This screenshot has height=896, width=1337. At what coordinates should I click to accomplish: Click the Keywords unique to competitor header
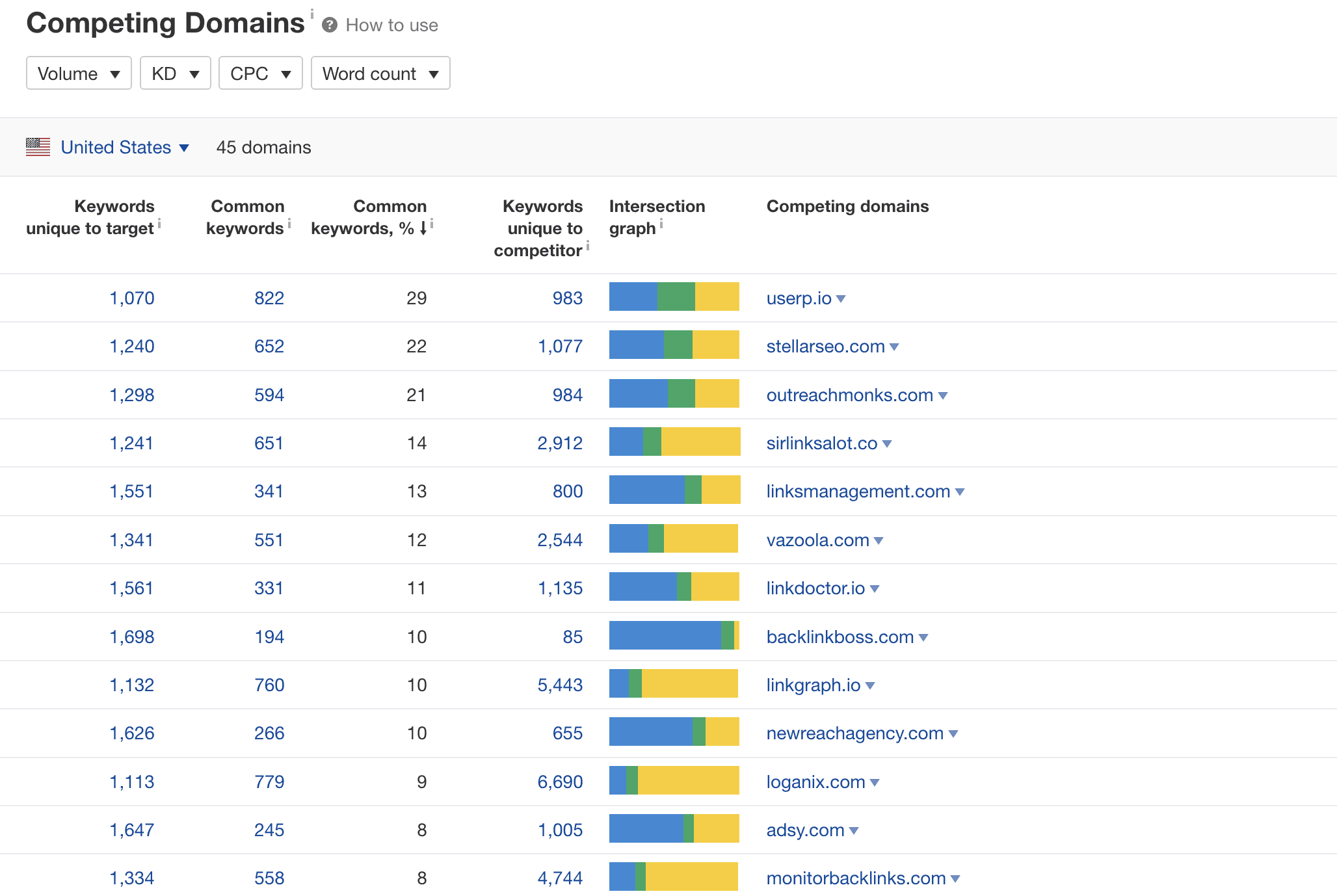[538, 228]
